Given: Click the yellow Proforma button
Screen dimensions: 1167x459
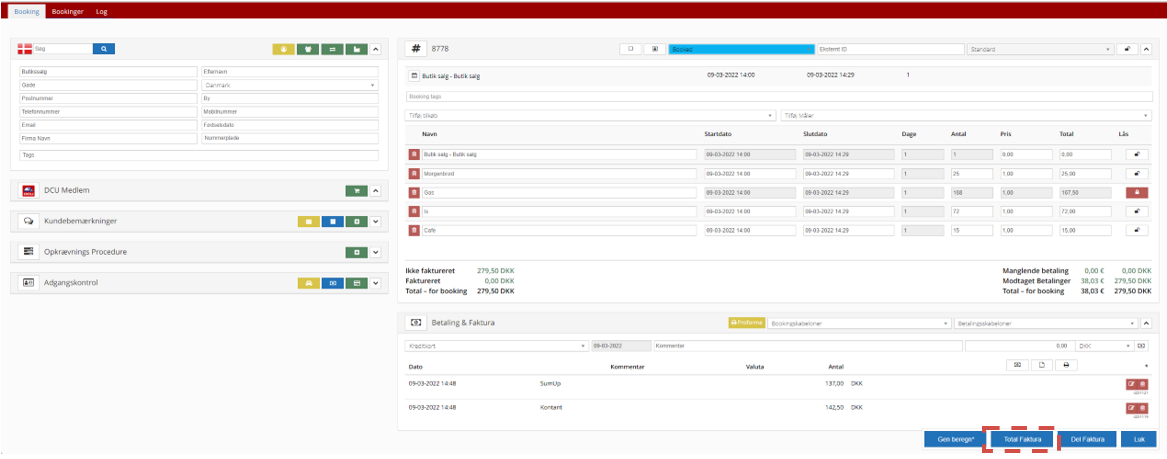Looking at the screenshot, I should coord(746,323).
